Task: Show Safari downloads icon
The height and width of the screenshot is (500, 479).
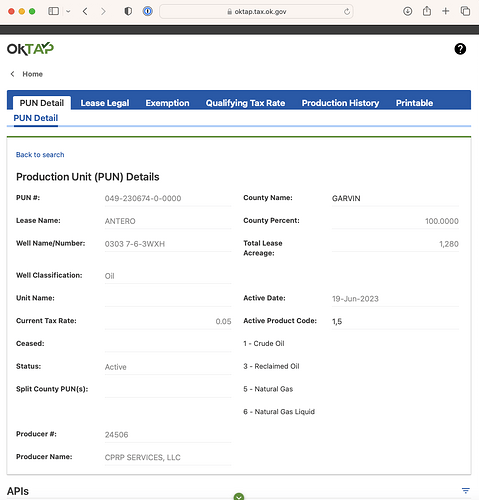Action: (x=407, y=11)
